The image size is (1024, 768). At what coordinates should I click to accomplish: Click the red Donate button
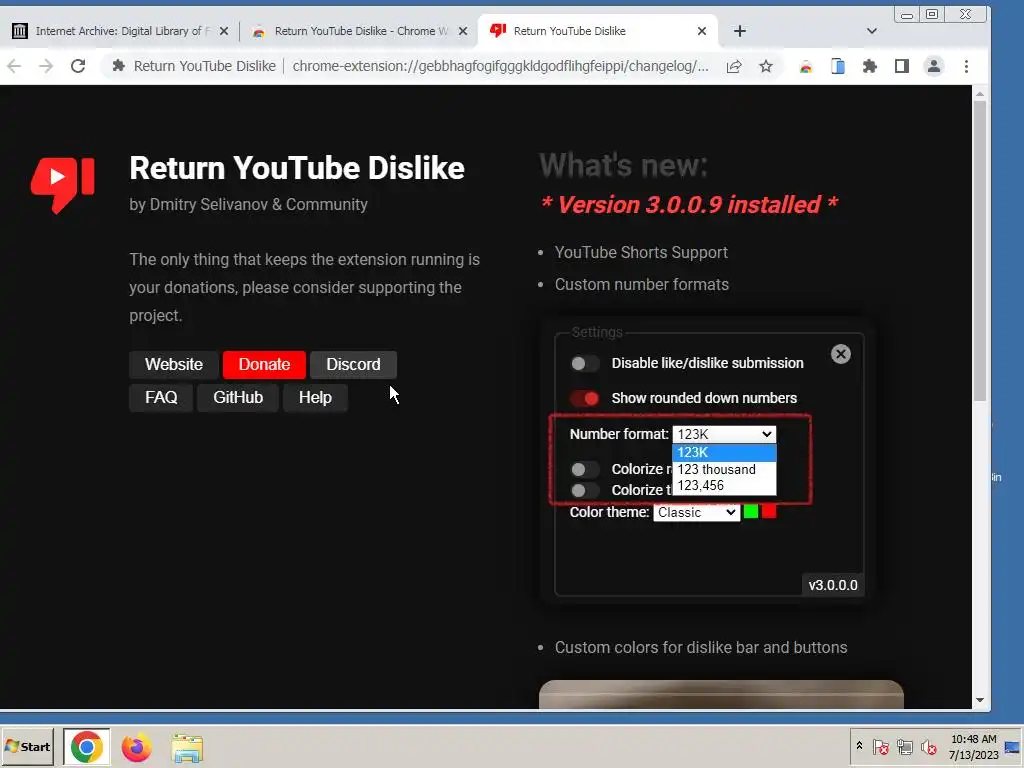coord(264,364)
